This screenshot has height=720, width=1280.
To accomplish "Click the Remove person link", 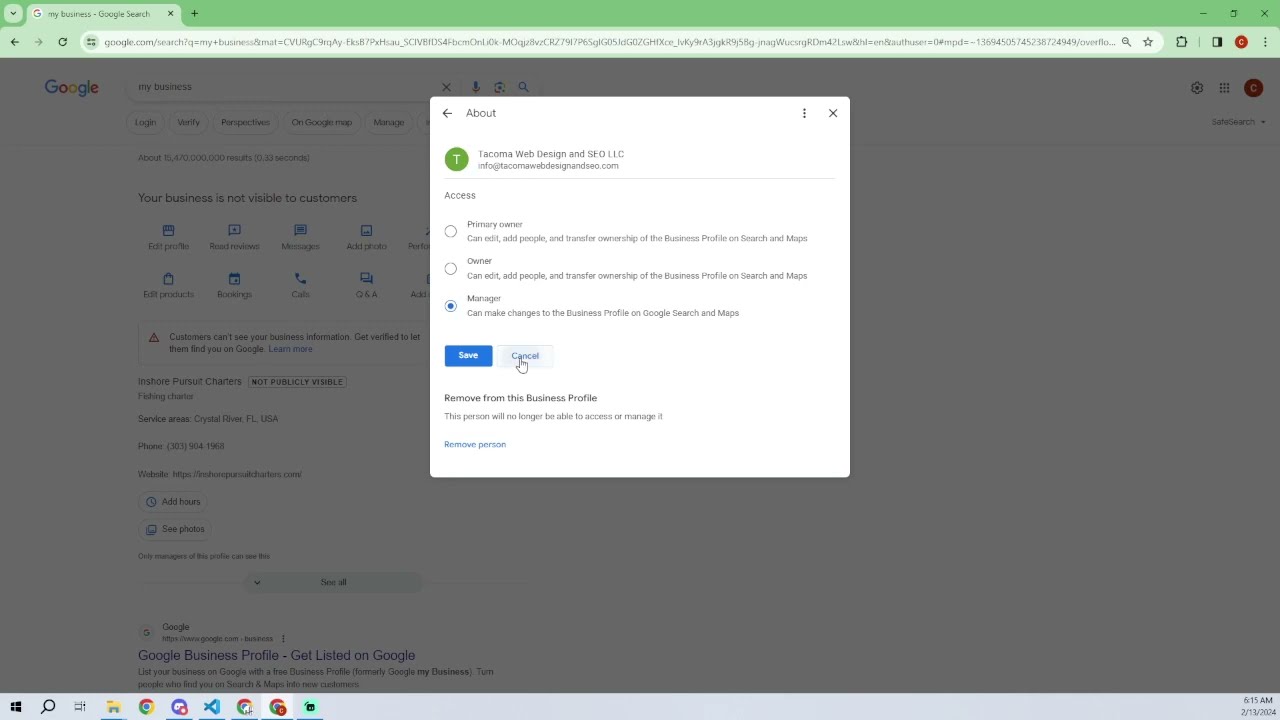I will click(475, 444).
